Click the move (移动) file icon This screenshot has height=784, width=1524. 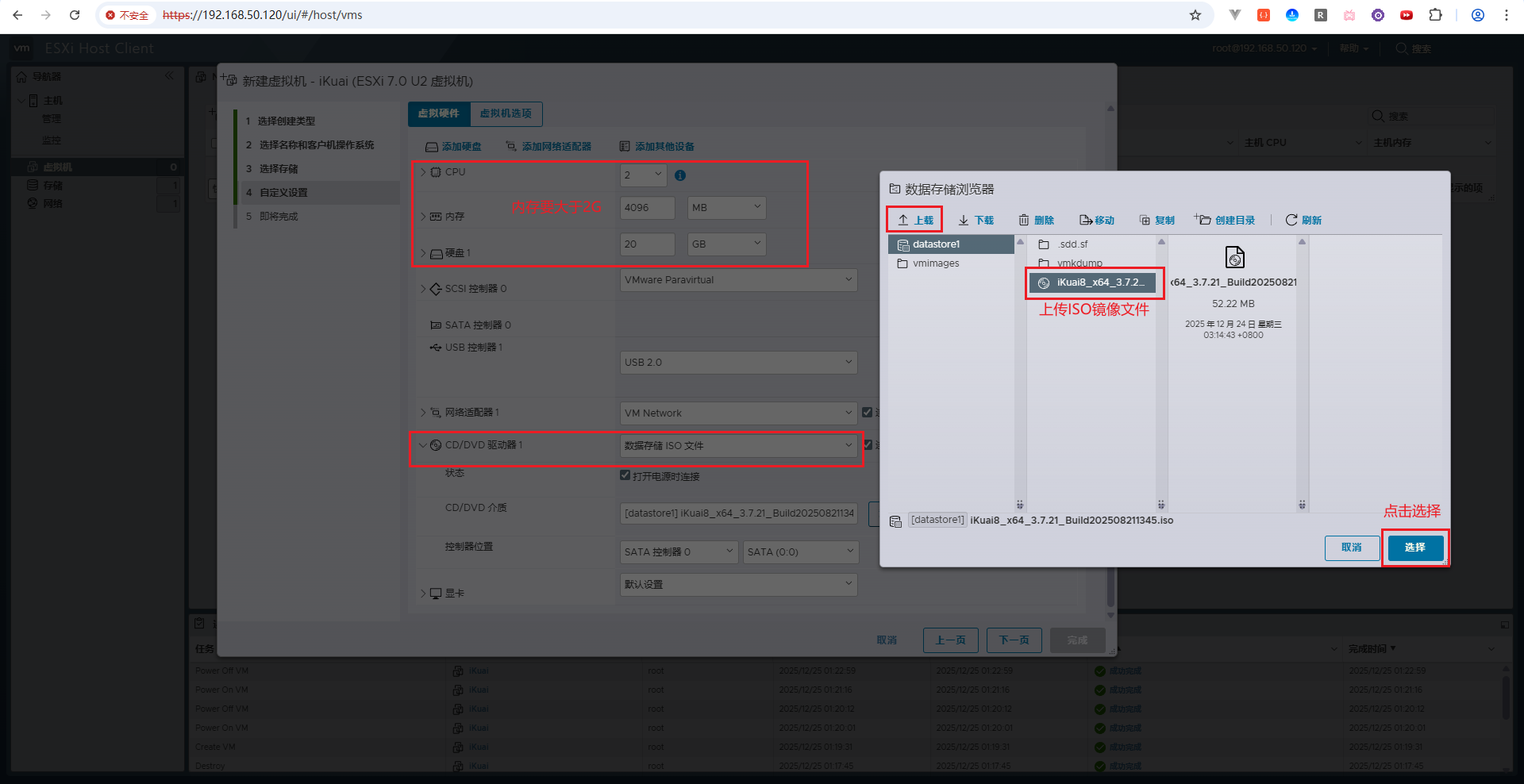[1085, 220]
